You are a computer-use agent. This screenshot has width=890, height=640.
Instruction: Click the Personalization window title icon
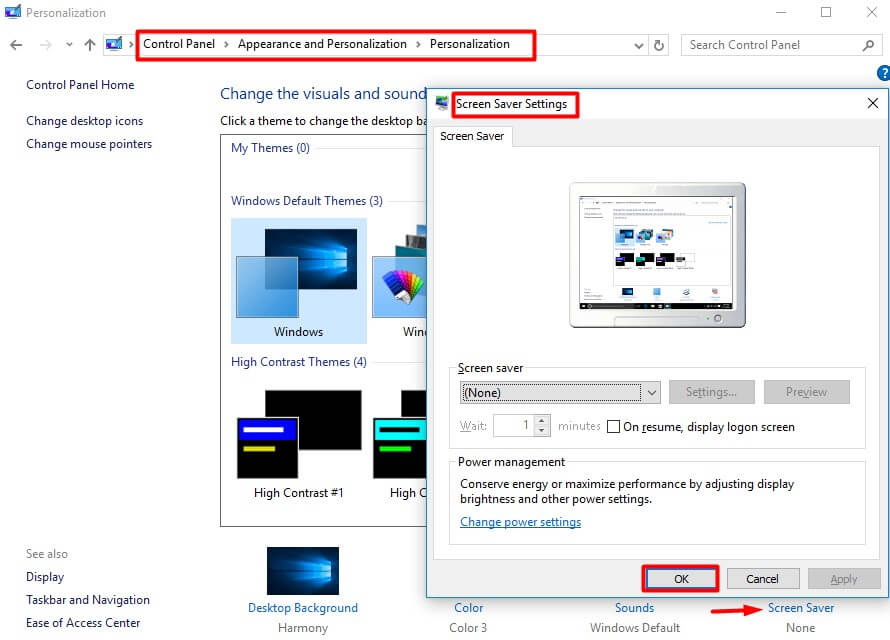pos(12,11)
